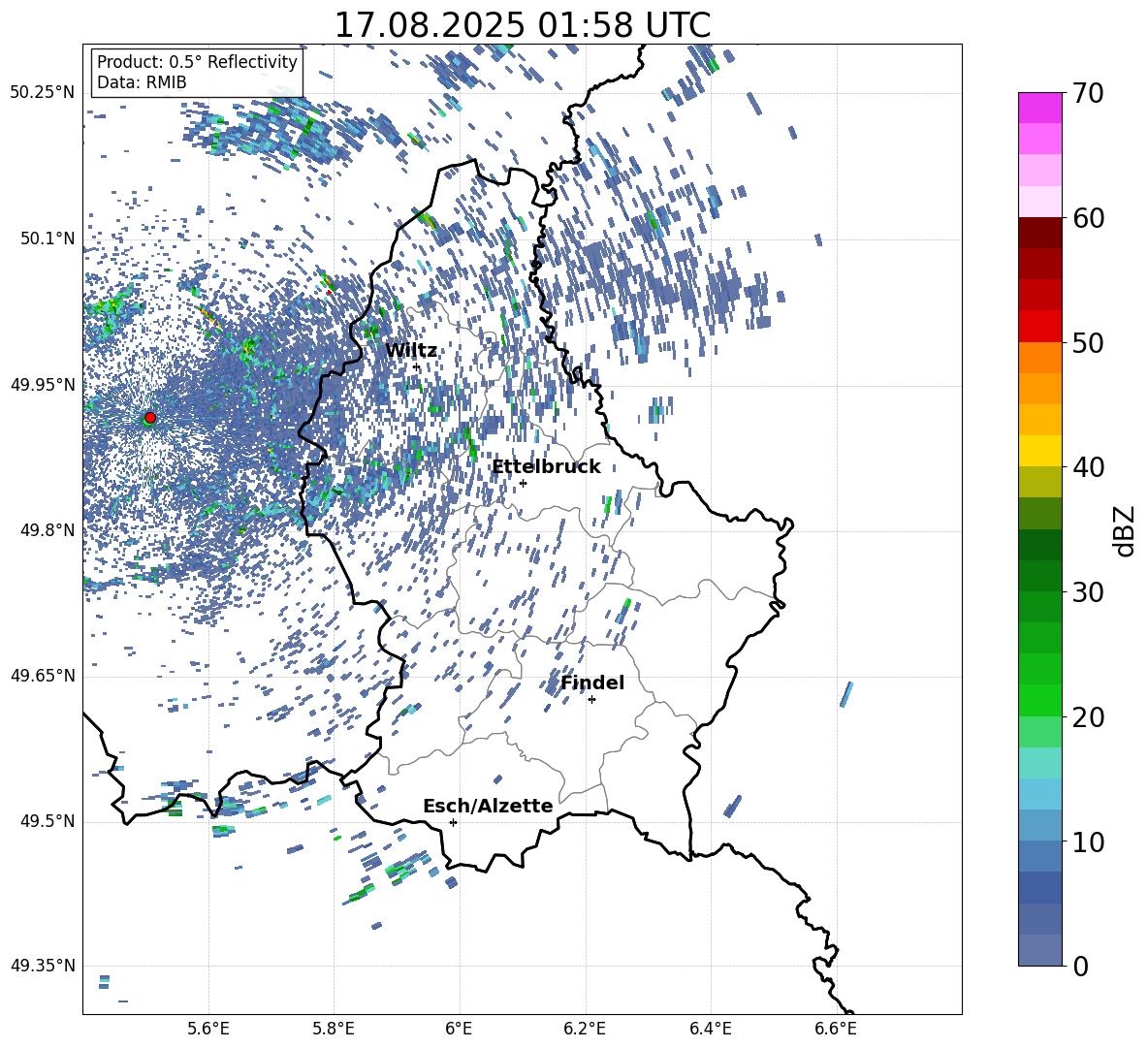Click the 60 colorbar tick label
Image resolution: width=1148 pixels, height=1048 pixels.
coord(1088,218)
